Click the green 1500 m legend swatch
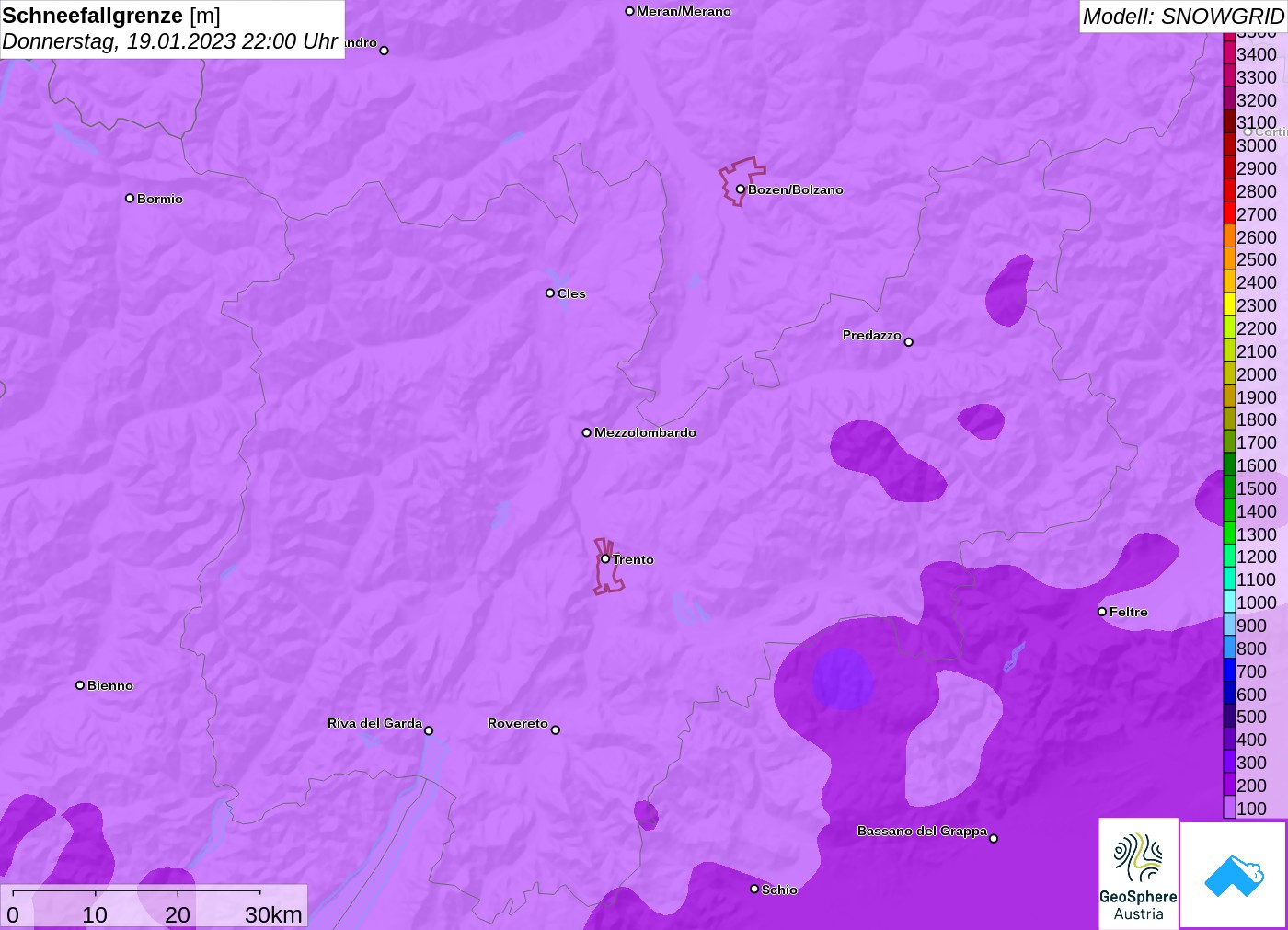The image size is (1288, 930). point(1229,488)
